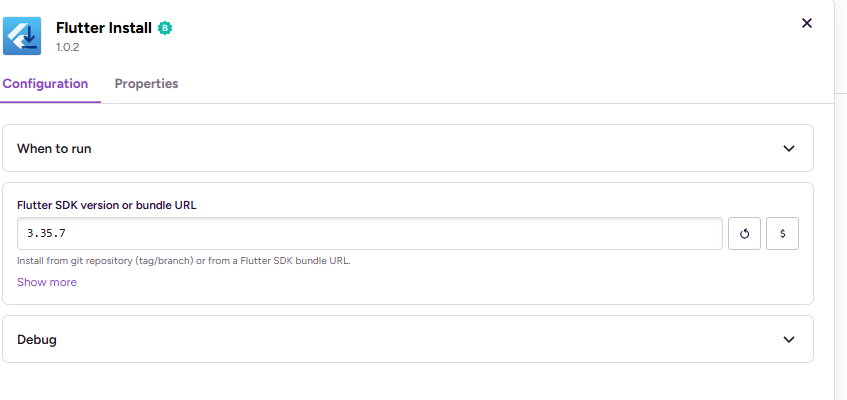
Task: Click the Install from git repository help text
Action: pyautogui.click(x=183, y=261)
